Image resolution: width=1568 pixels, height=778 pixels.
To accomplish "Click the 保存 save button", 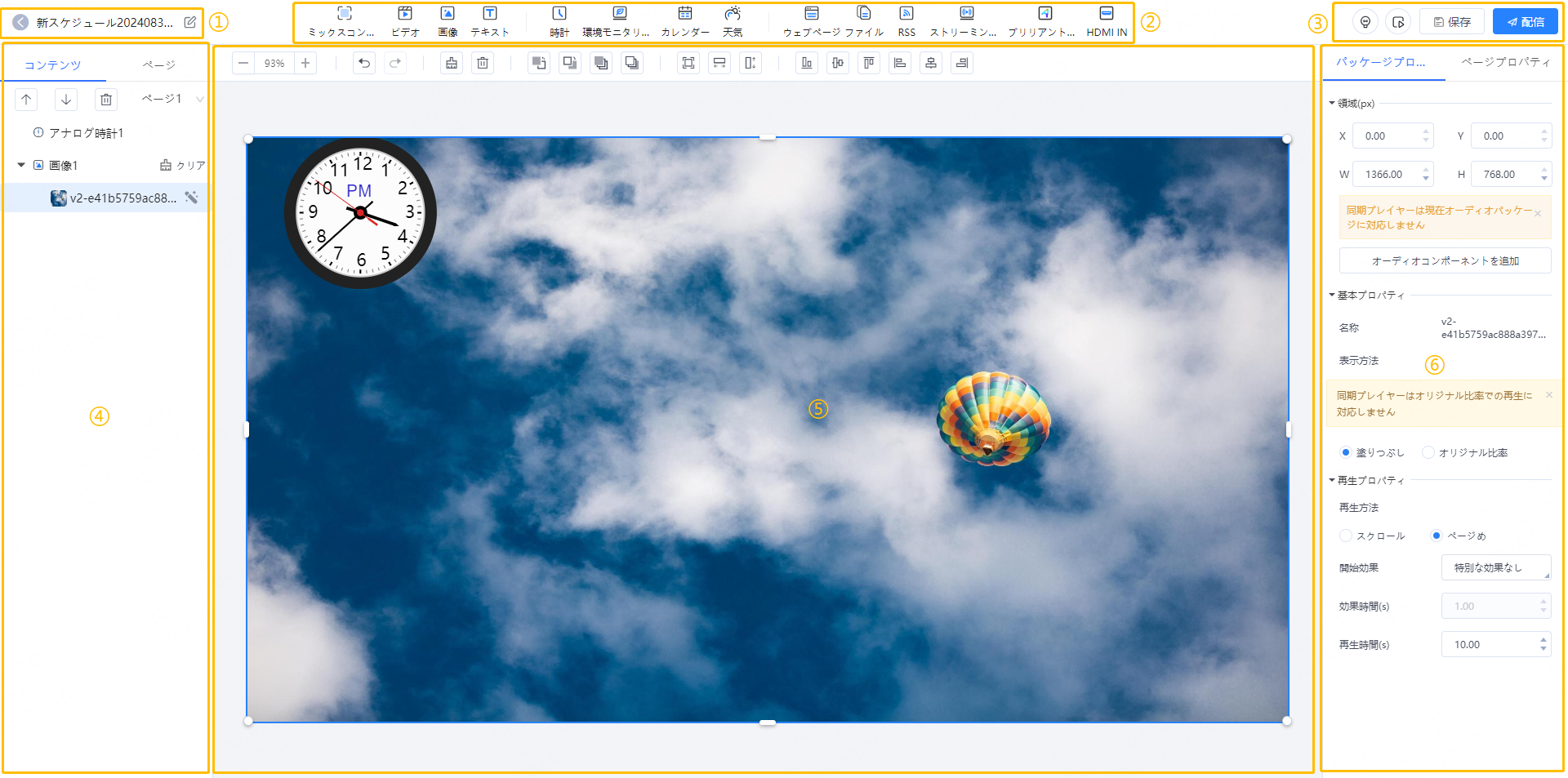I will pos(1451,22).
